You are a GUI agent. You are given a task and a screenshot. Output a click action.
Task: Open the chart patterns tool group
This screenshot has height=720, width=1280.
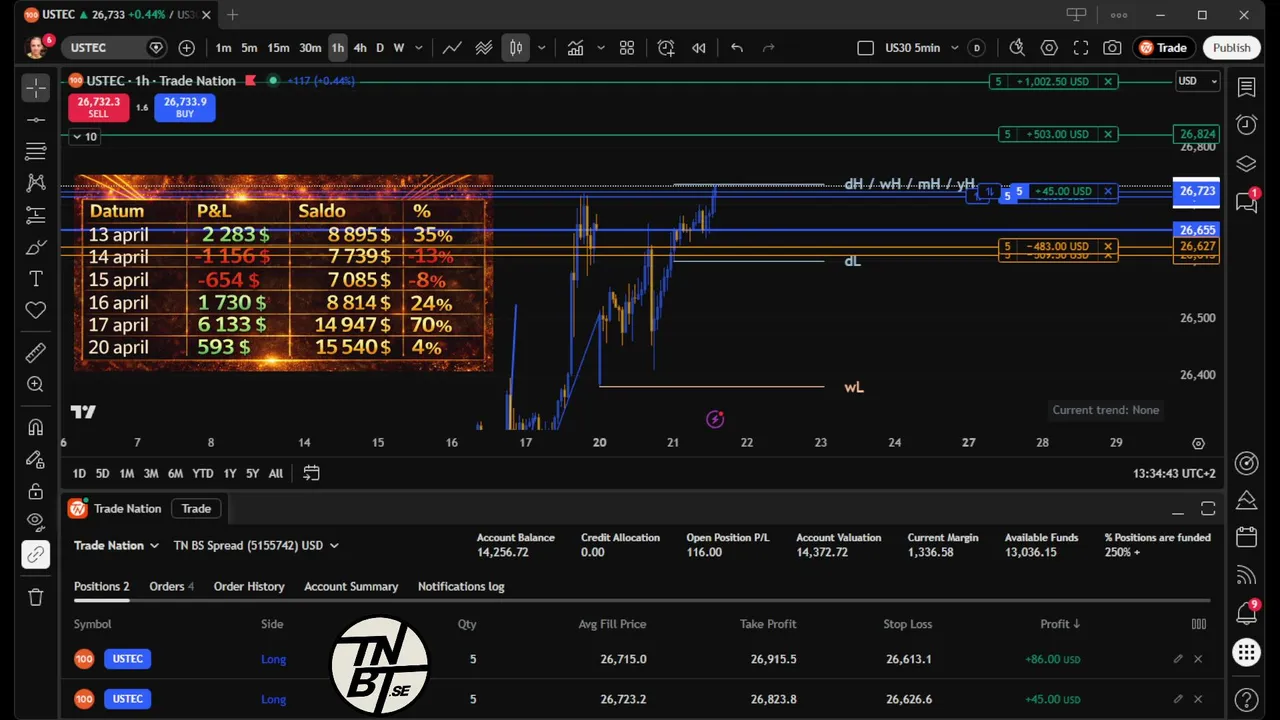point(36,183)
